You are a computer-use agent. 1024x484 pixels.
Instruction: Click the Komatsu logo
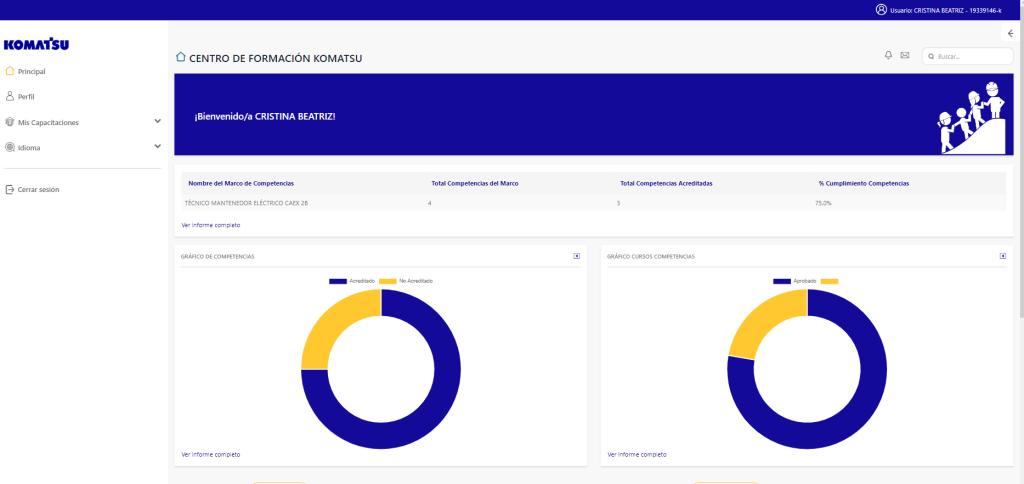coord(36,44)
